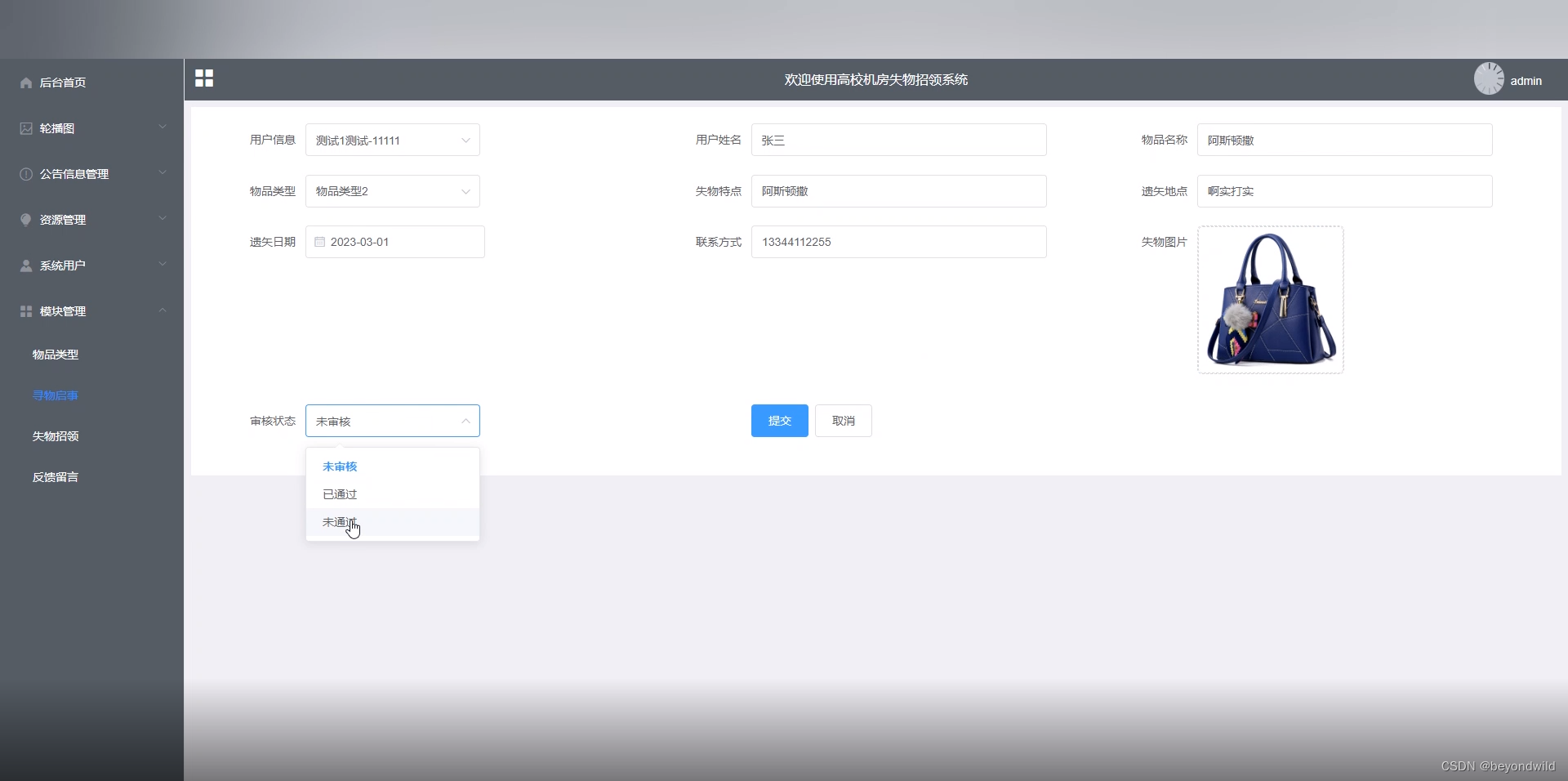Click the admin avatar in the top bar
This screenshot has height=781, width=1568.
click(x=1489, y=78)
